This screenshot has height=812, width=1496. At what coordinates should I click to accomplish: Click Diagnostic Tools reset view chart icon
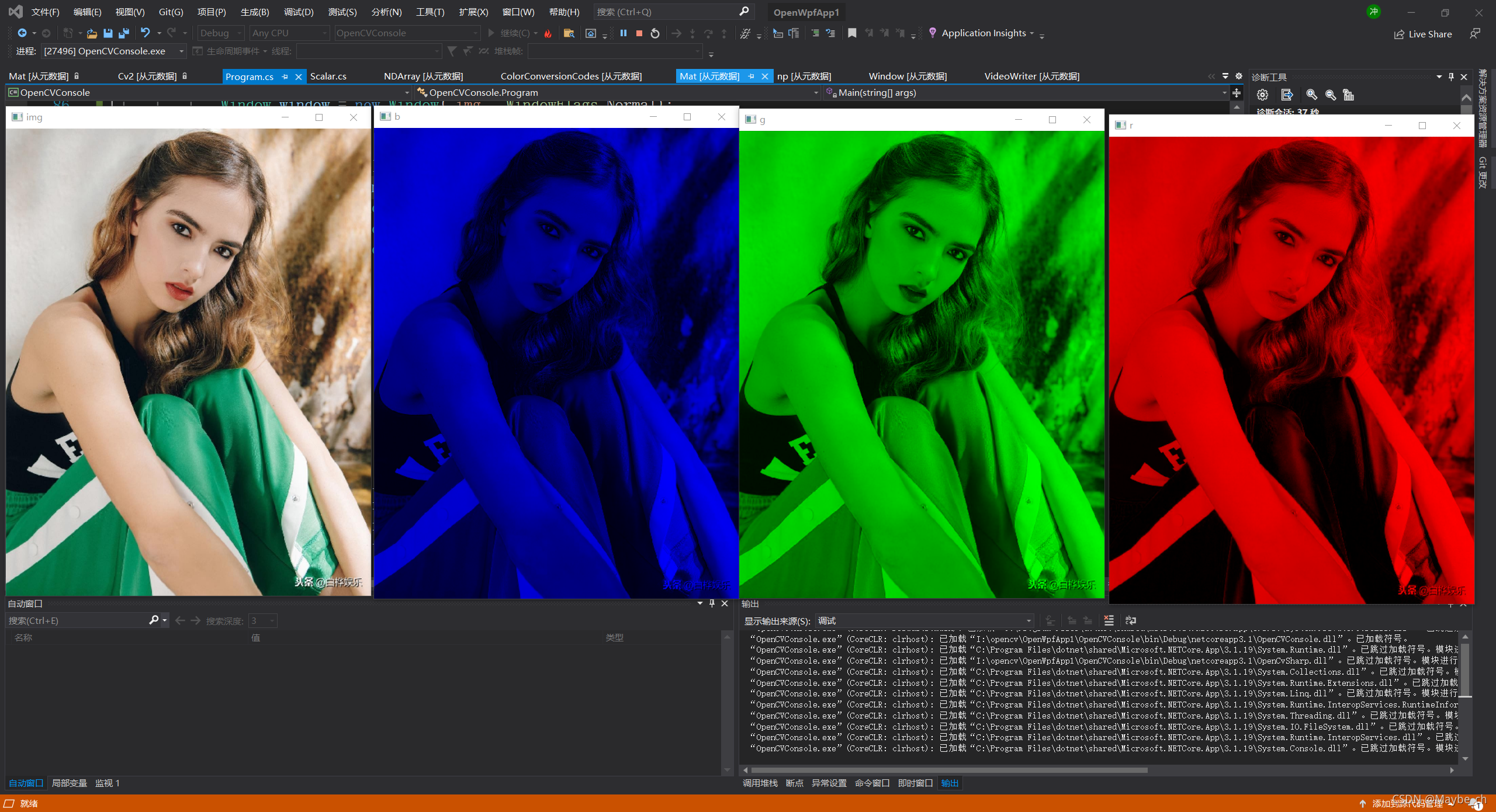point(1348,95)
